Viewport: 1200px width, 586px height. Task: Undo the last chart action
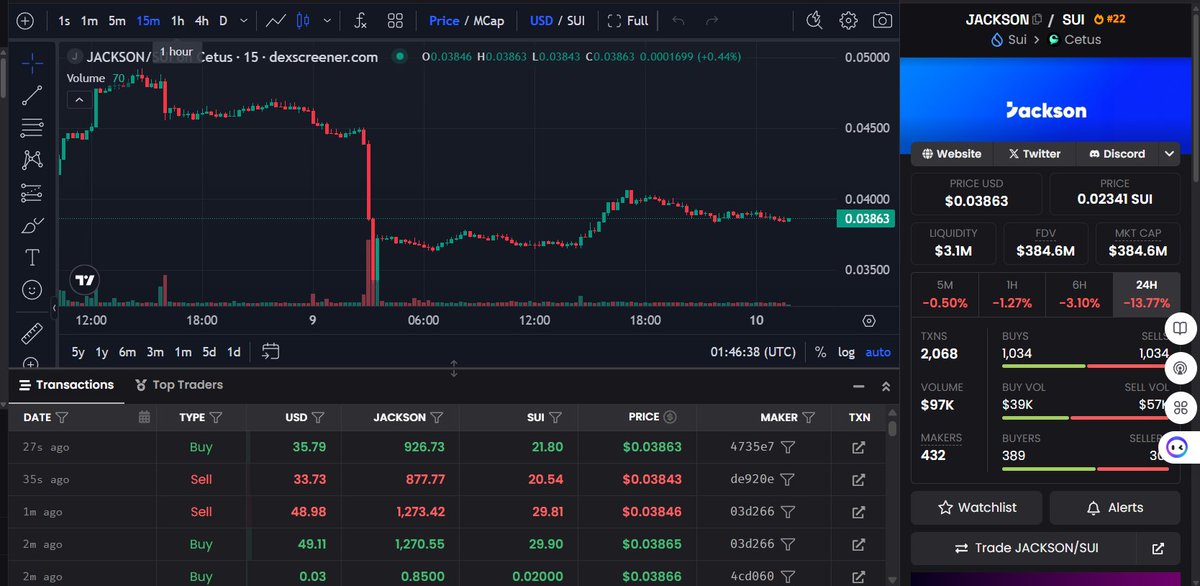pos(679,20)
